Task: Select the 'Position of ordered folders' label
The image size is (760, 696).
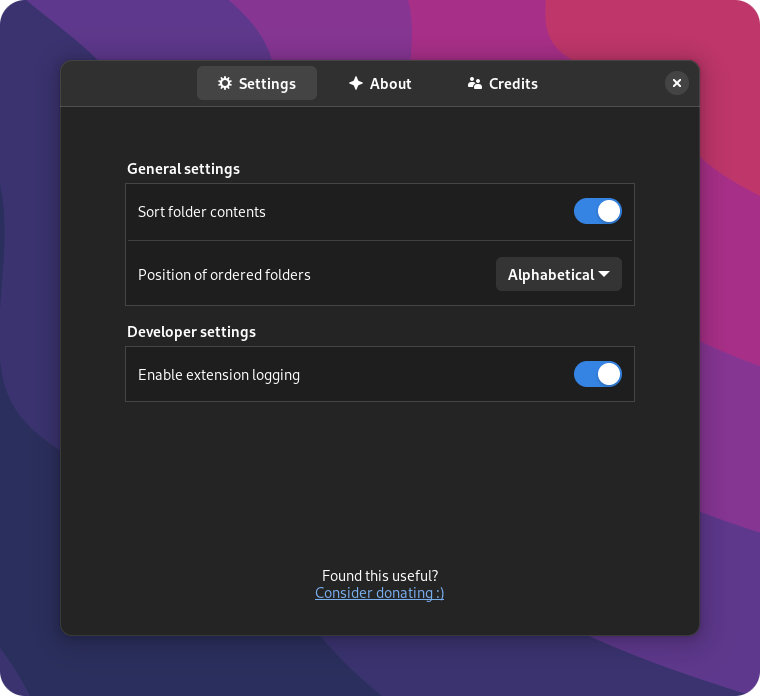Action: 224,275
